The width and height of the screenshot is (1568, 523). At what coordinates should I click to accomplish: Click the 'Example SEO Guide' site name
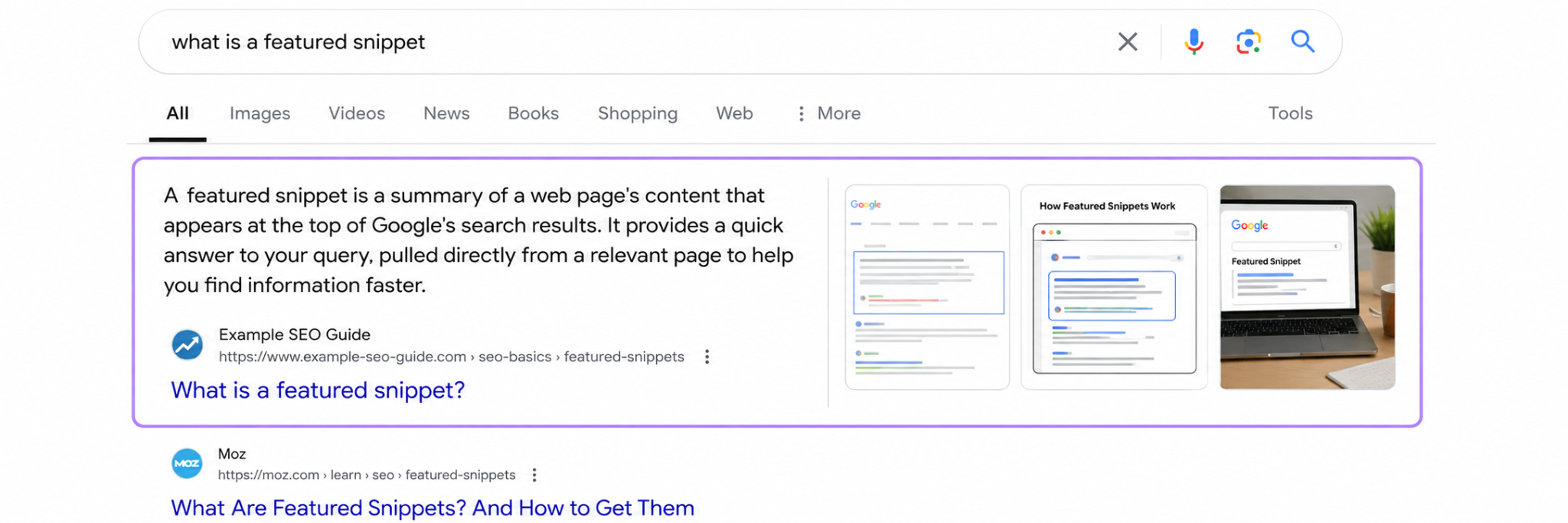[295, 335]
